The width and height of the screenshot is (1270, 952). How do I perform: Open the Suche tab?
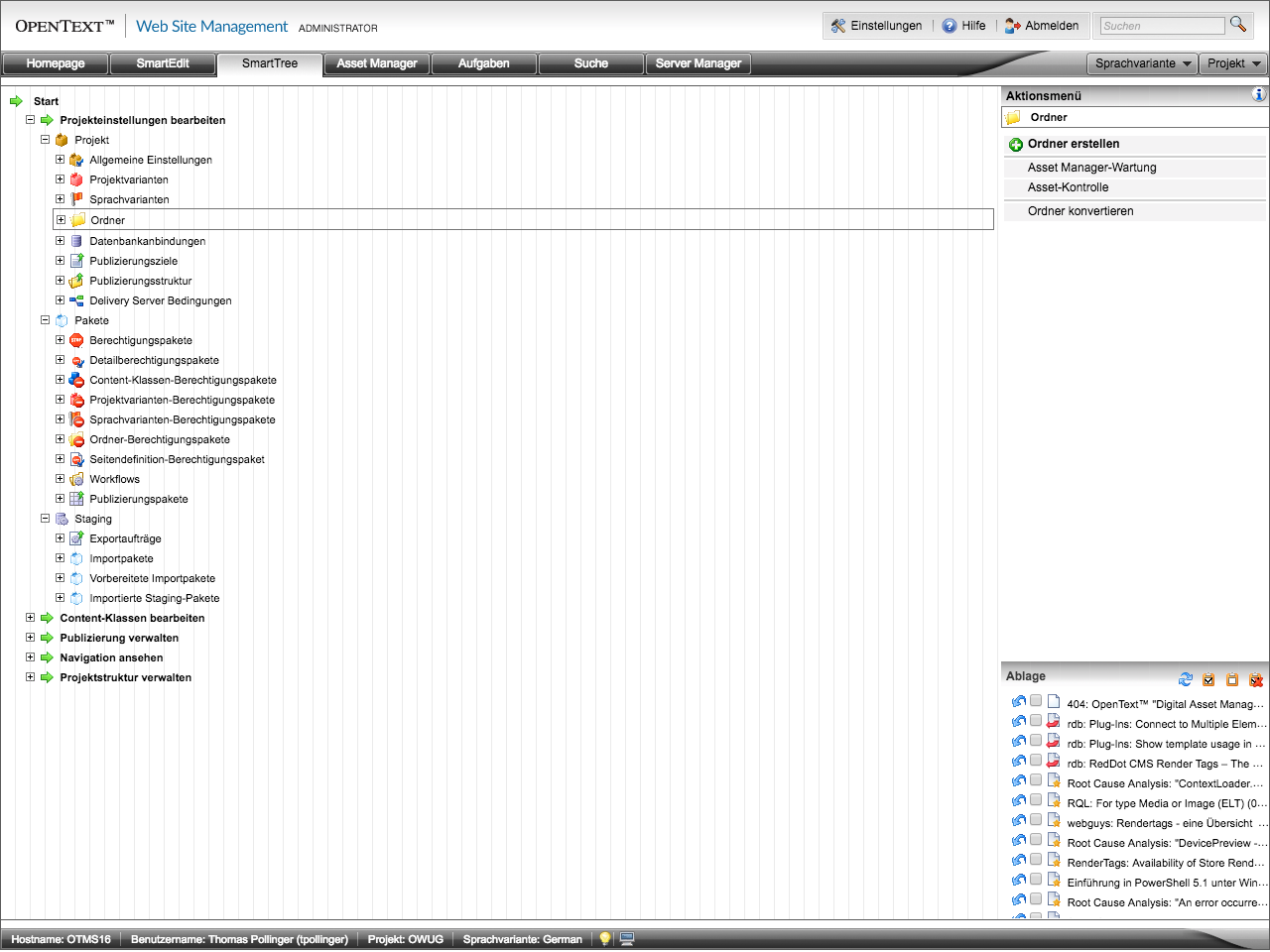pos(591,63)
